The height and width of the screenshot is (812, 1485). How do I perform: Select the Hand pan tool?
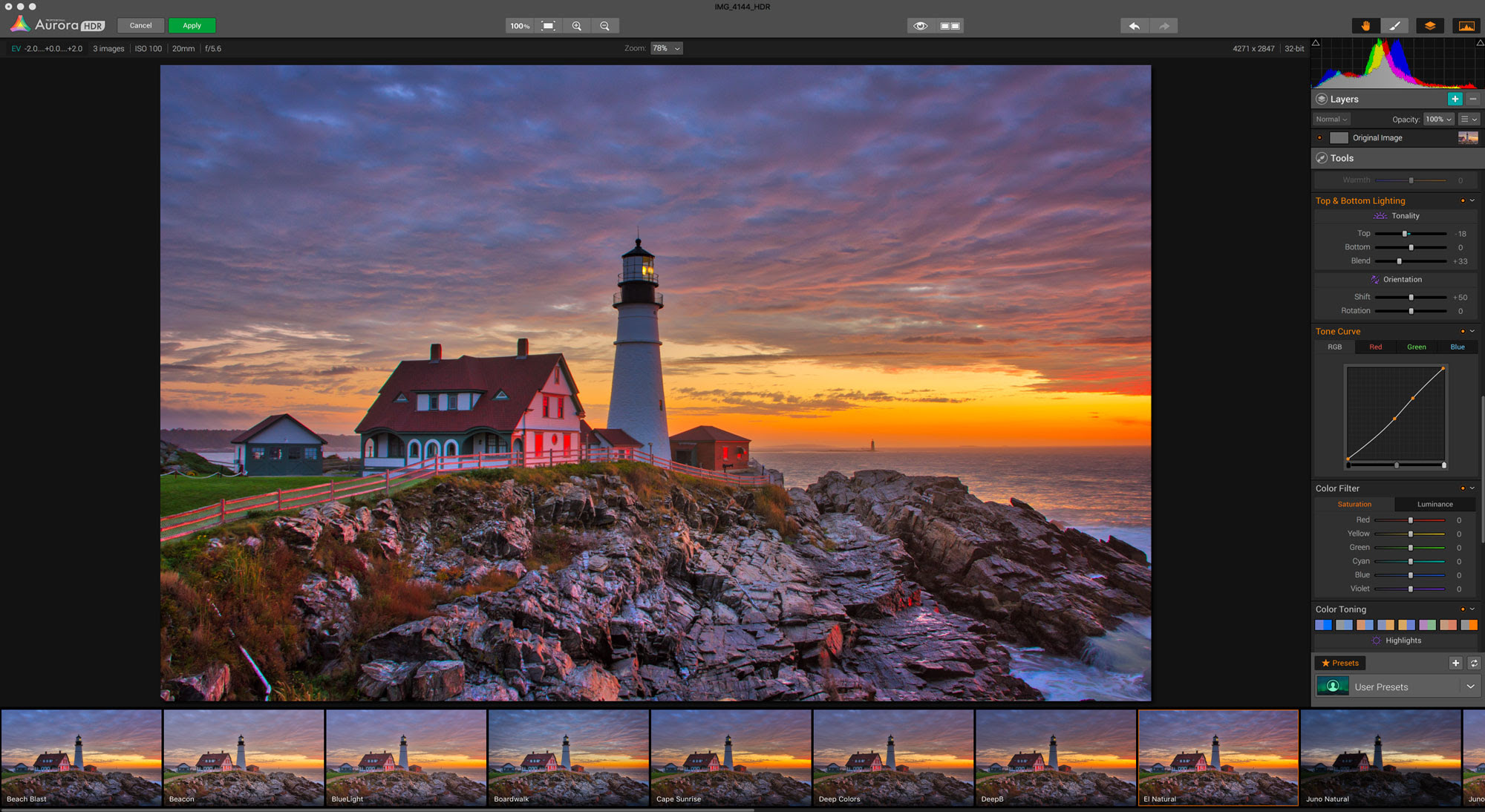click(1365, 25)
